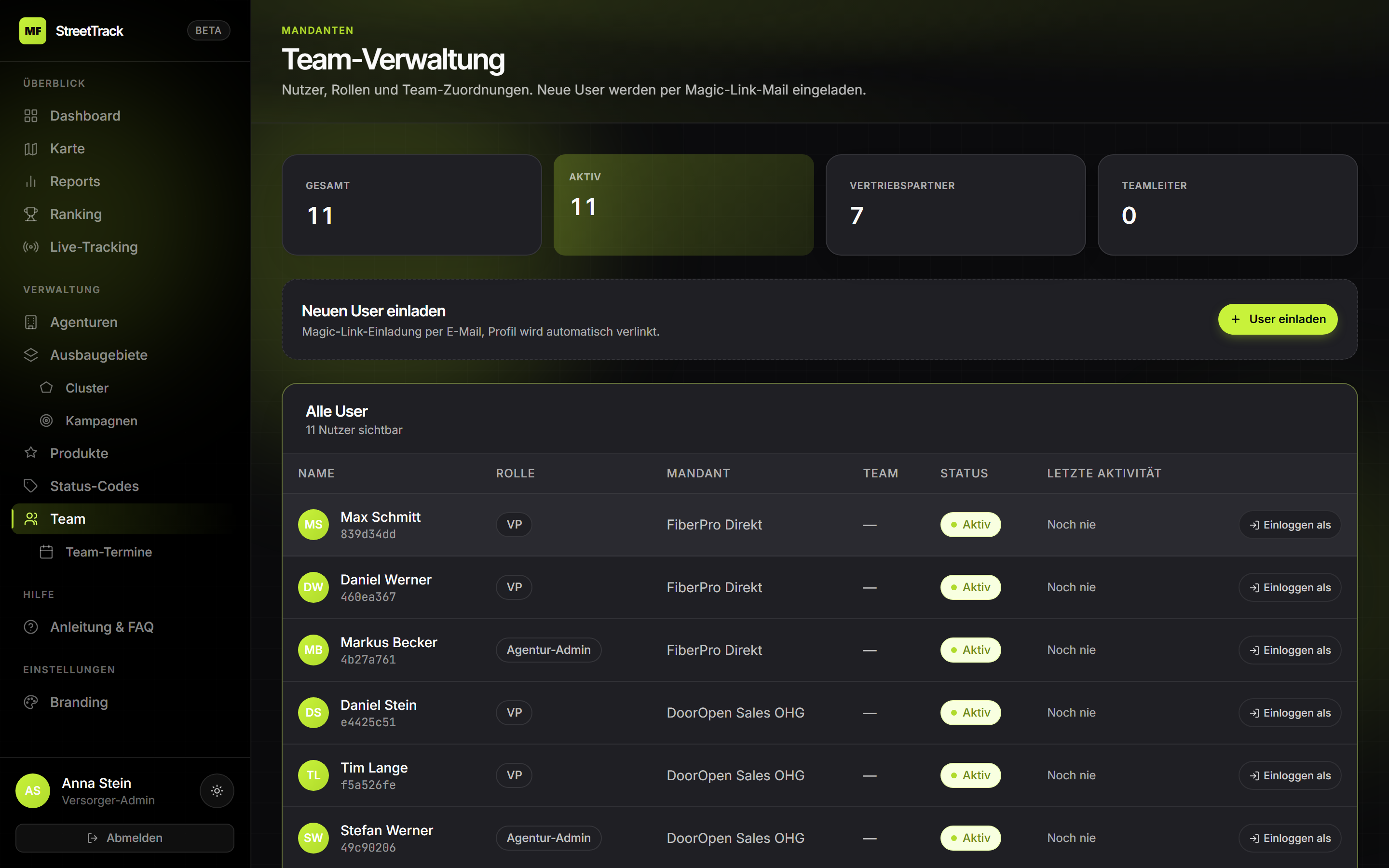
Task: Click the Ranking trophy icon
Action: pos(31,214)
